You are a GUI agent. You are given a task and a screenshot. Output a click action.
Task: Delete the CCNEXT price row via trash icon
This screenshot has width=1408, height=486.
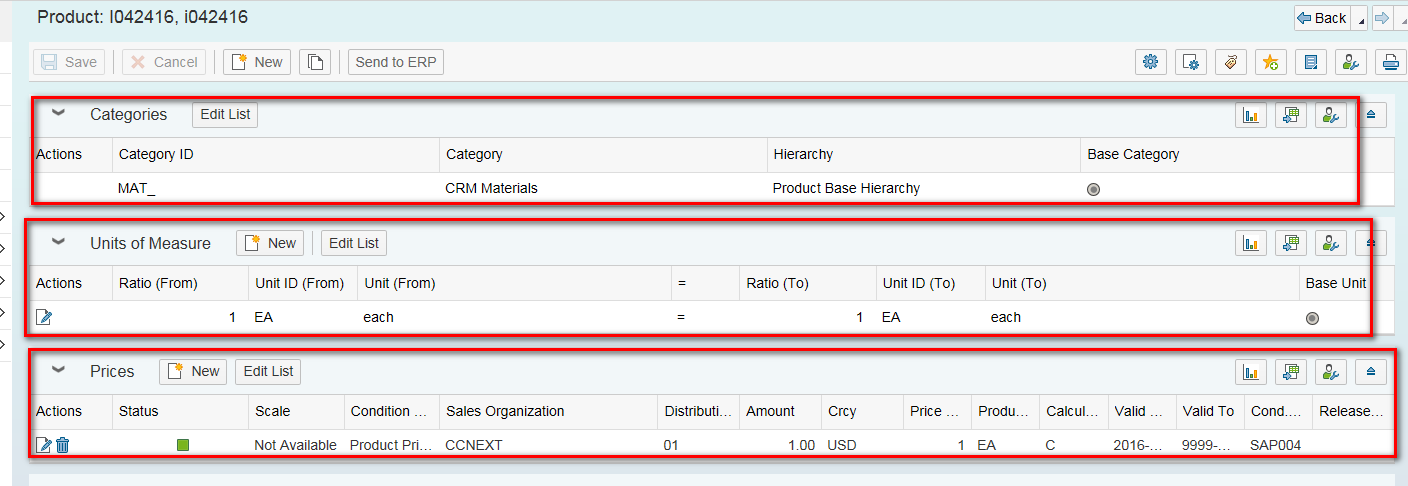62,445
